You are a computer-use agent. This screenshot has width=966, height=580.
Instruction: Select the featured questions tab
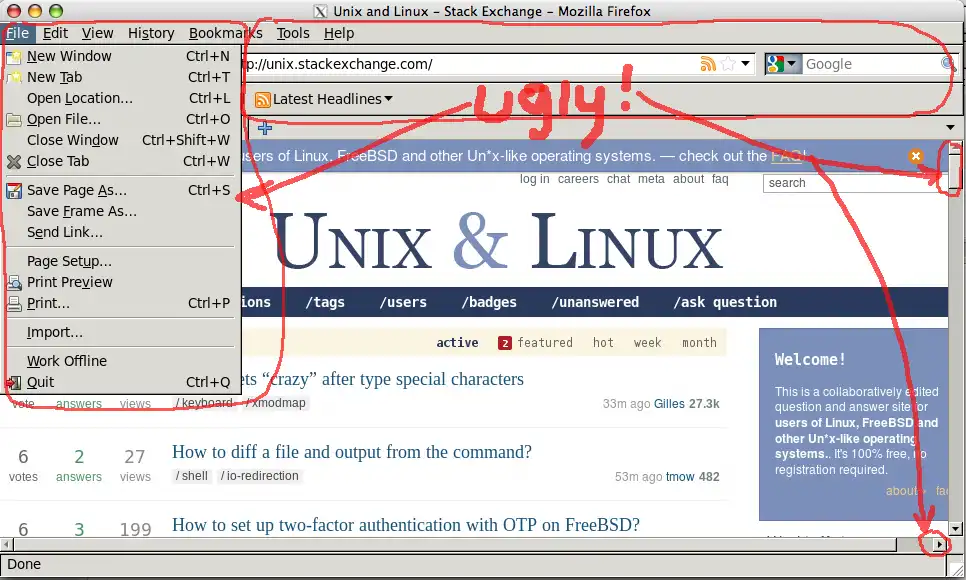(x=535, y=343)
